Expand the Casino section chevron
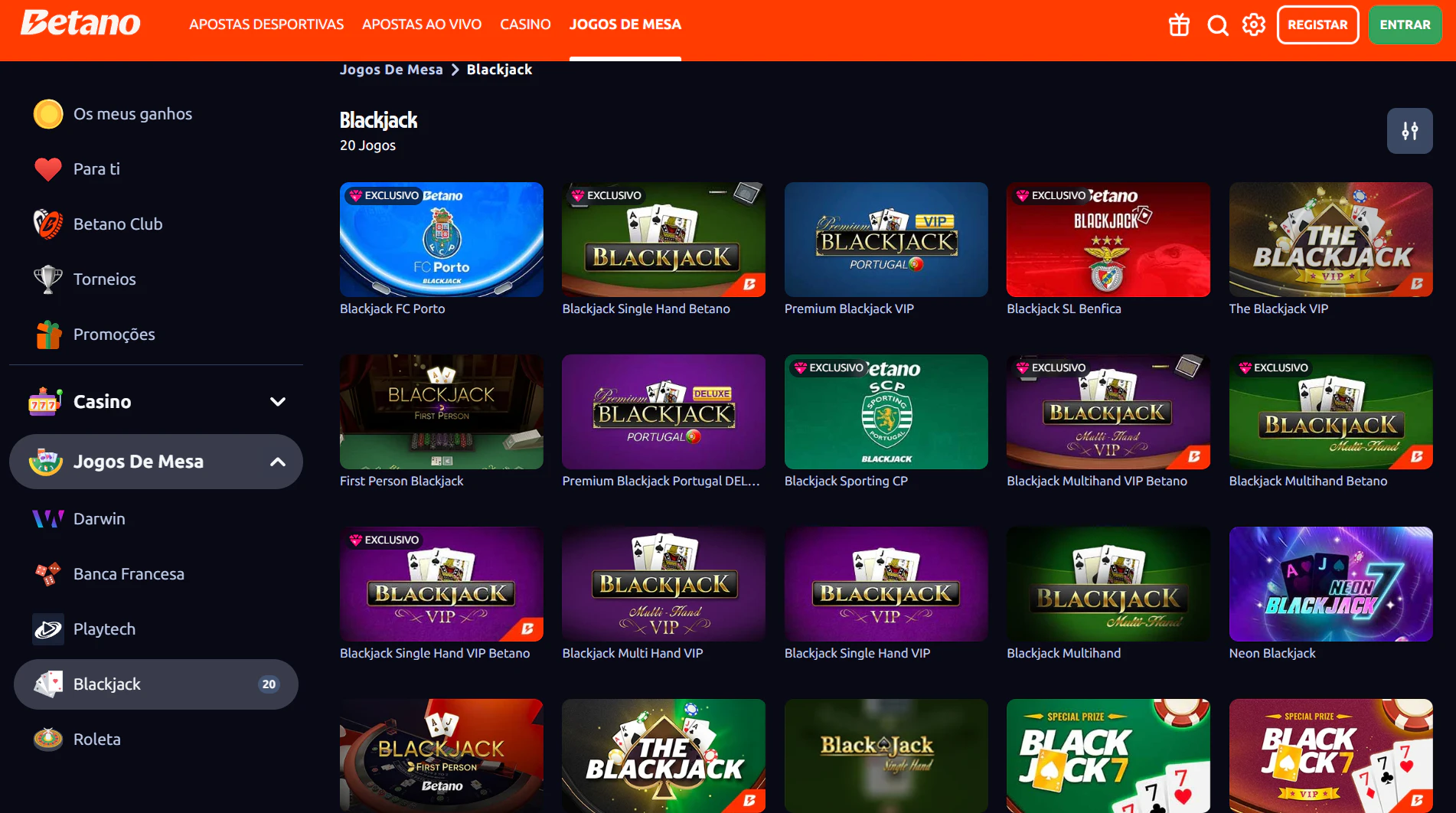Screen dimensions: 1456x813 tap(278, 402)
